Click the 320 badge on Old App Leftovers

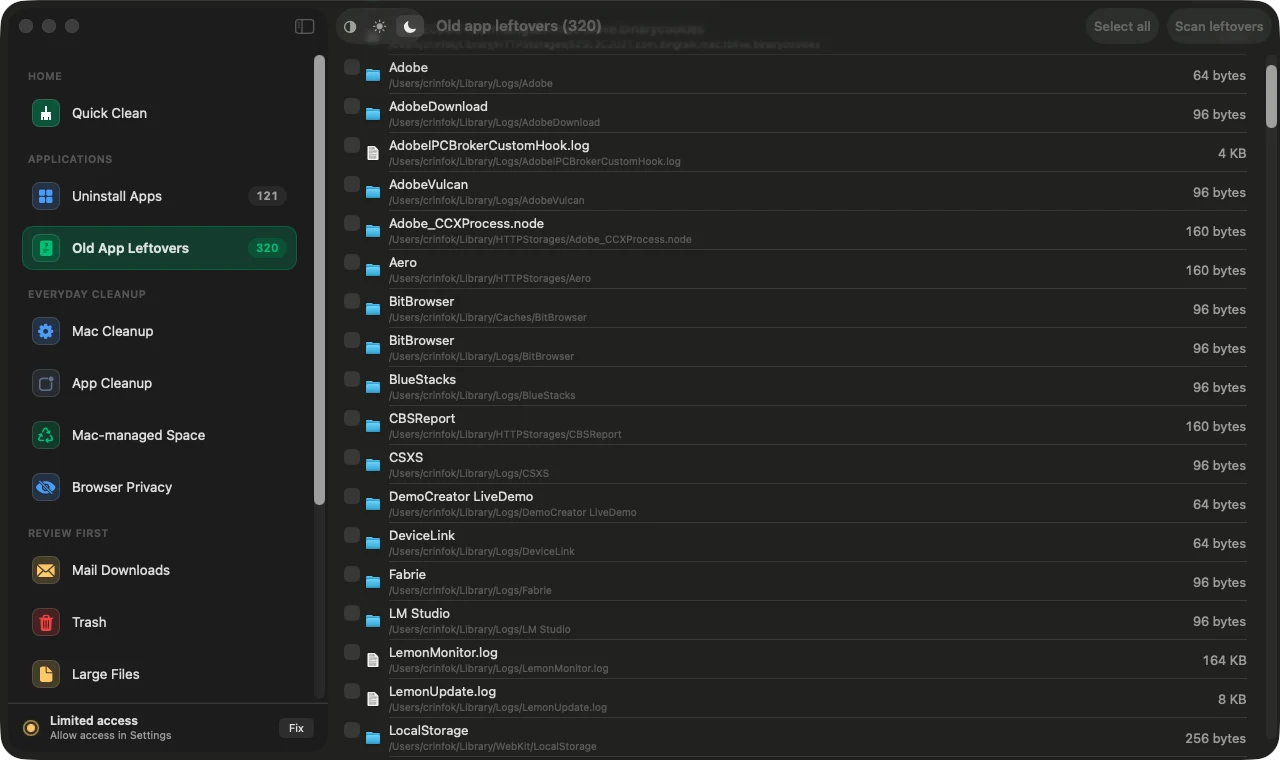tap(267, 248)
